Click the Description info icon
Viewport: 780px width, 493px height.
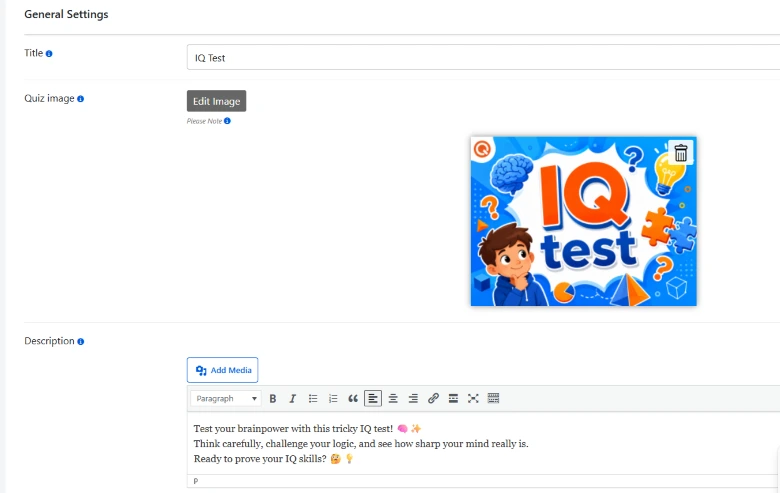click(81, 342)
